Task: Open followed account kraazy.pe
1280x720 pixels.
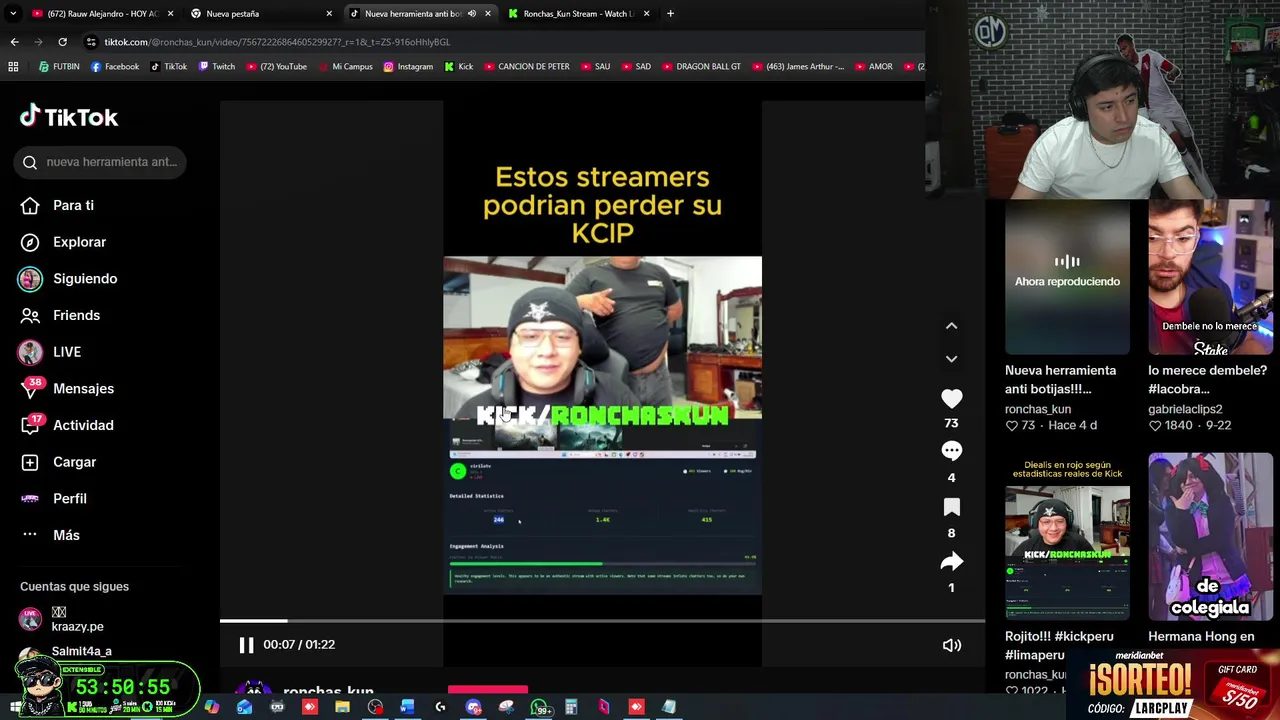Action: (x=62, y=619)
